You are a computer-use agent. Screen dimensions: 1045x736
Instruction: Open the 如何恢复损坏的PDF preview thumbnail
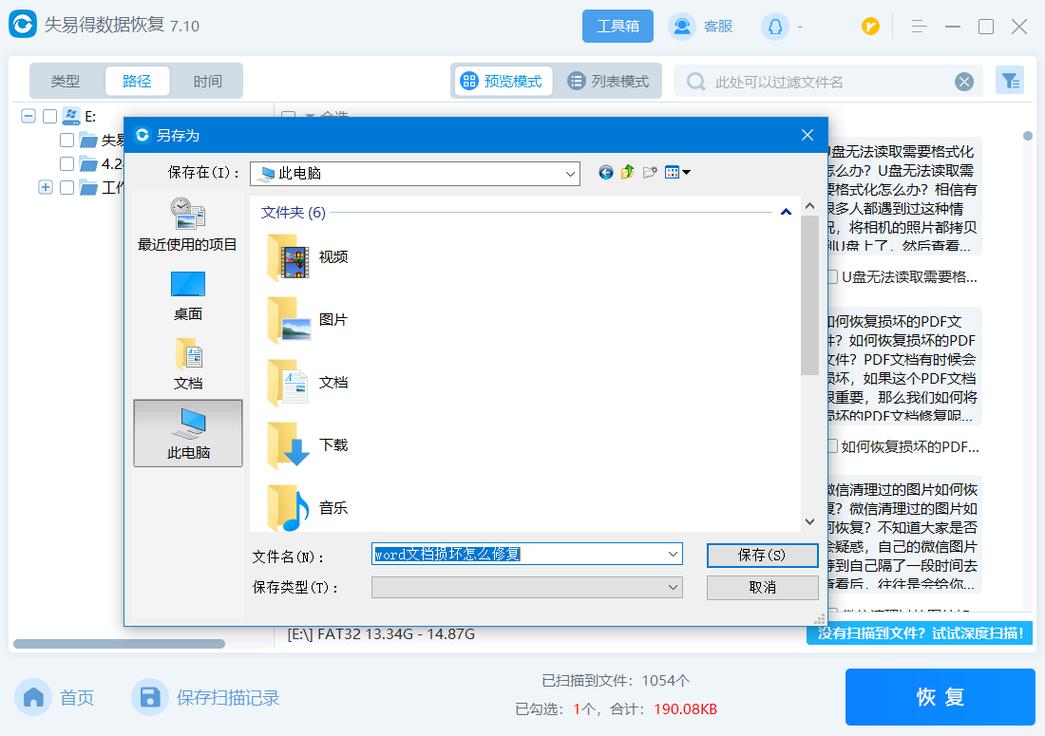[x=904, y=367]
